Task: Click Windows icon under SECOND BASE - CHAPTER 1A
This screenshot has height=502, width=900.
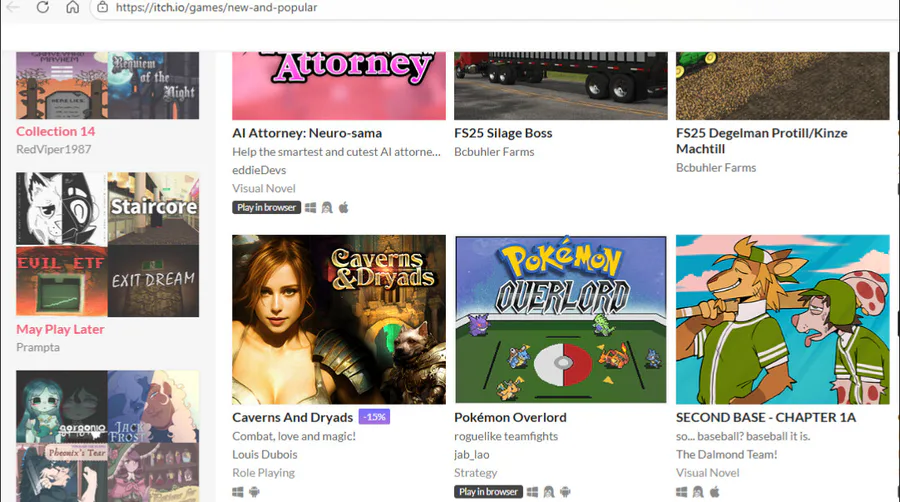Action: pyautogui.click(x=681, y=492)
